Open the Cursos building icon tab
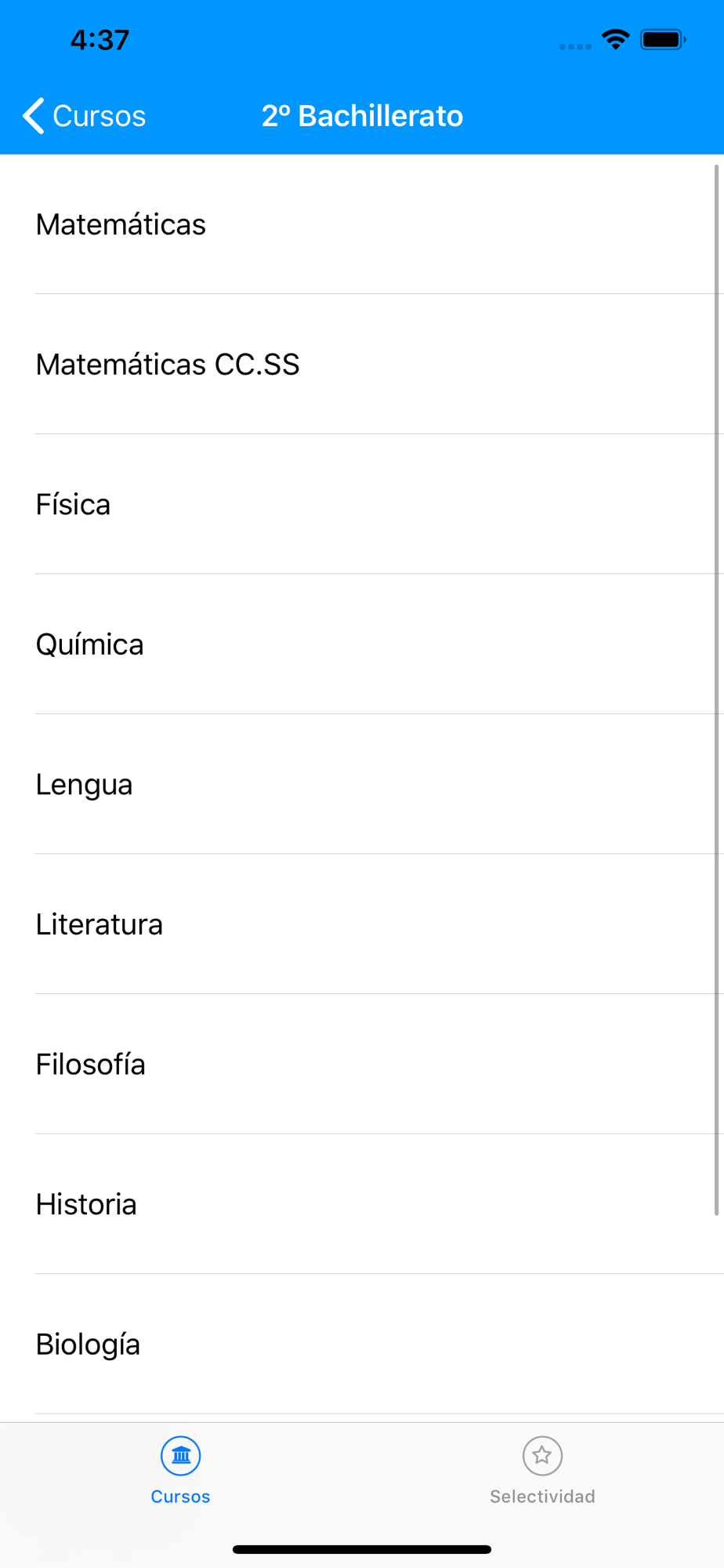This screenshot has width=724, height=1568. click(x=181, y=1456)
